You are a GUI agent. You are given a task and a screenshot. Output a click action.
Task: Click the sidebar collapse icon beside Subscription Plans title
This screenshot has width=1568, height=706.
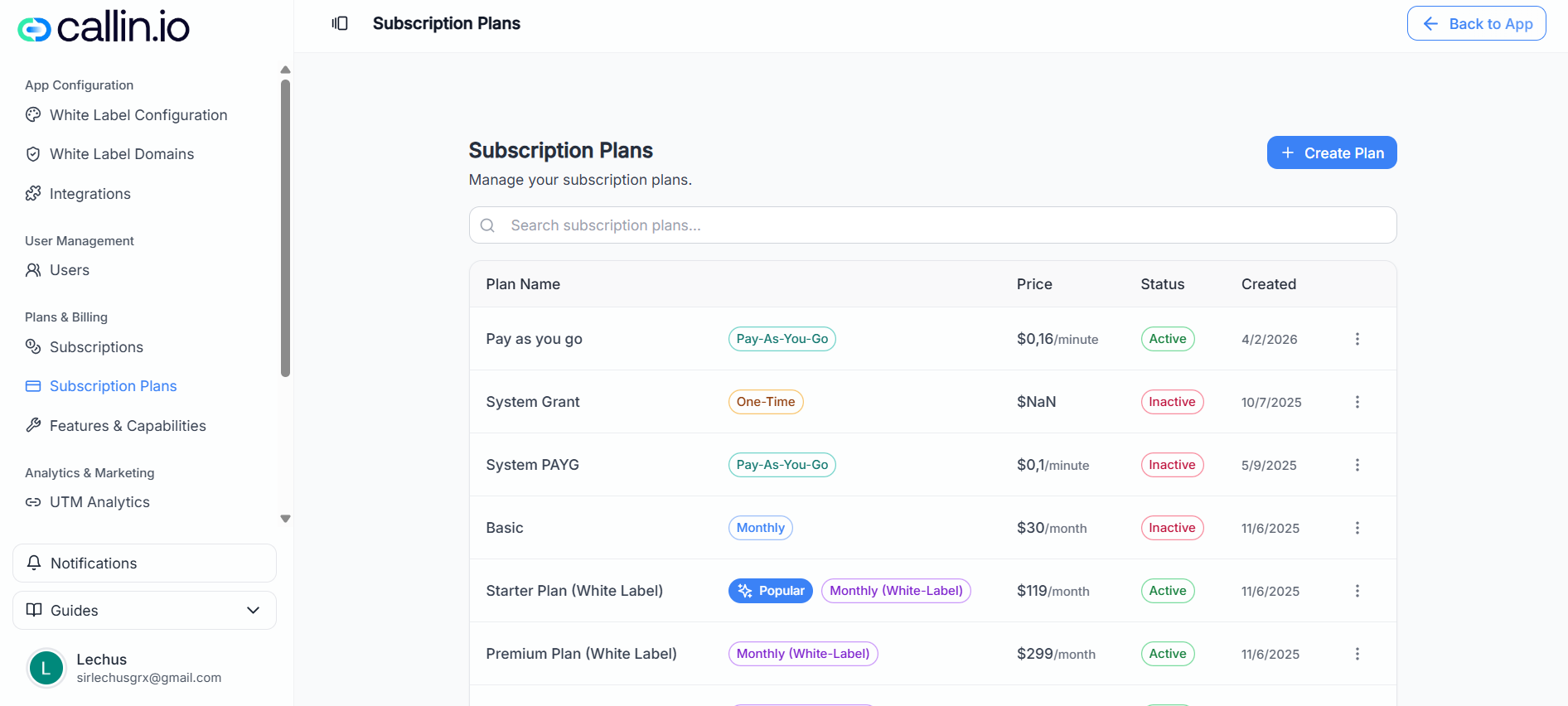click(x=340, y=23)
